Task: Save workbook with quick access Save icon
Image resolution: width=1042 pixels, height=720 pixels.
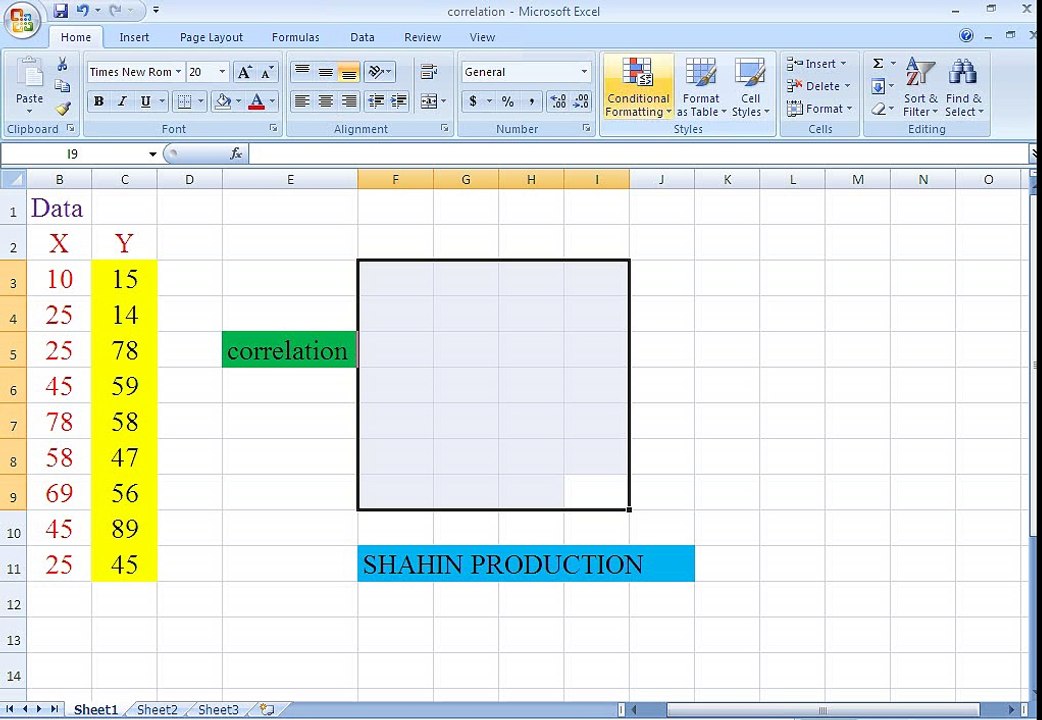Action: tap(60, 11)
